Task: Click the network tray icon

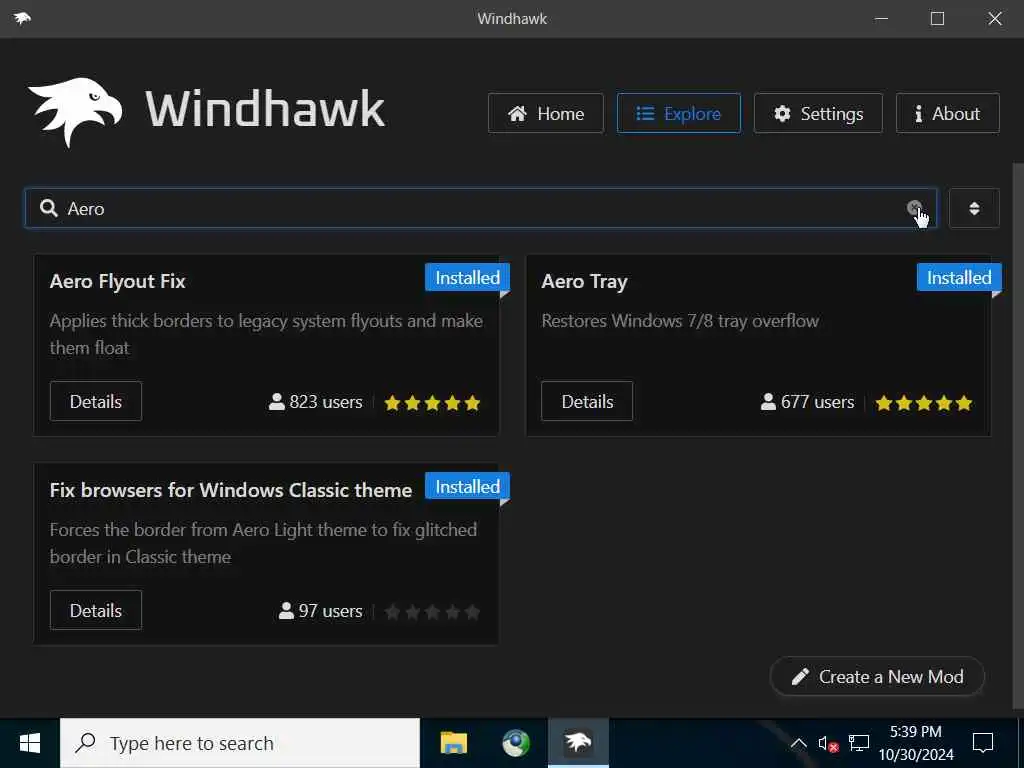Action: tap(859, 743)
